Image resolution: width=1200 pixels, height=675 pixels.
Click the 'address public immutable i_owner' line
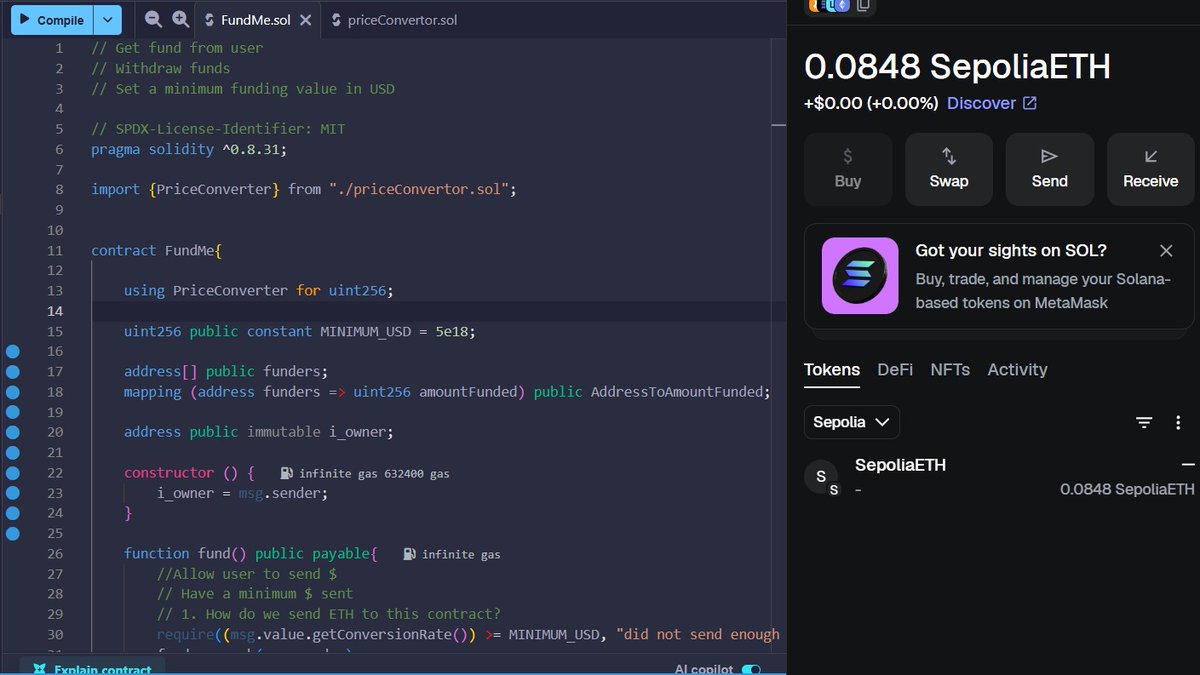coord(259,432)
